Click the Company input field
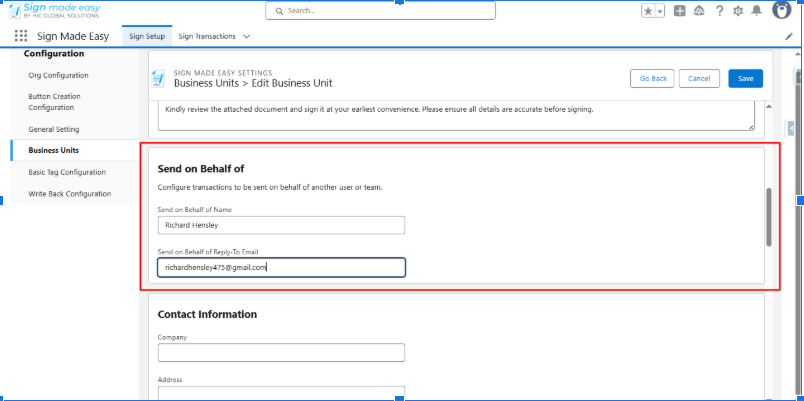 pos(282,352)
